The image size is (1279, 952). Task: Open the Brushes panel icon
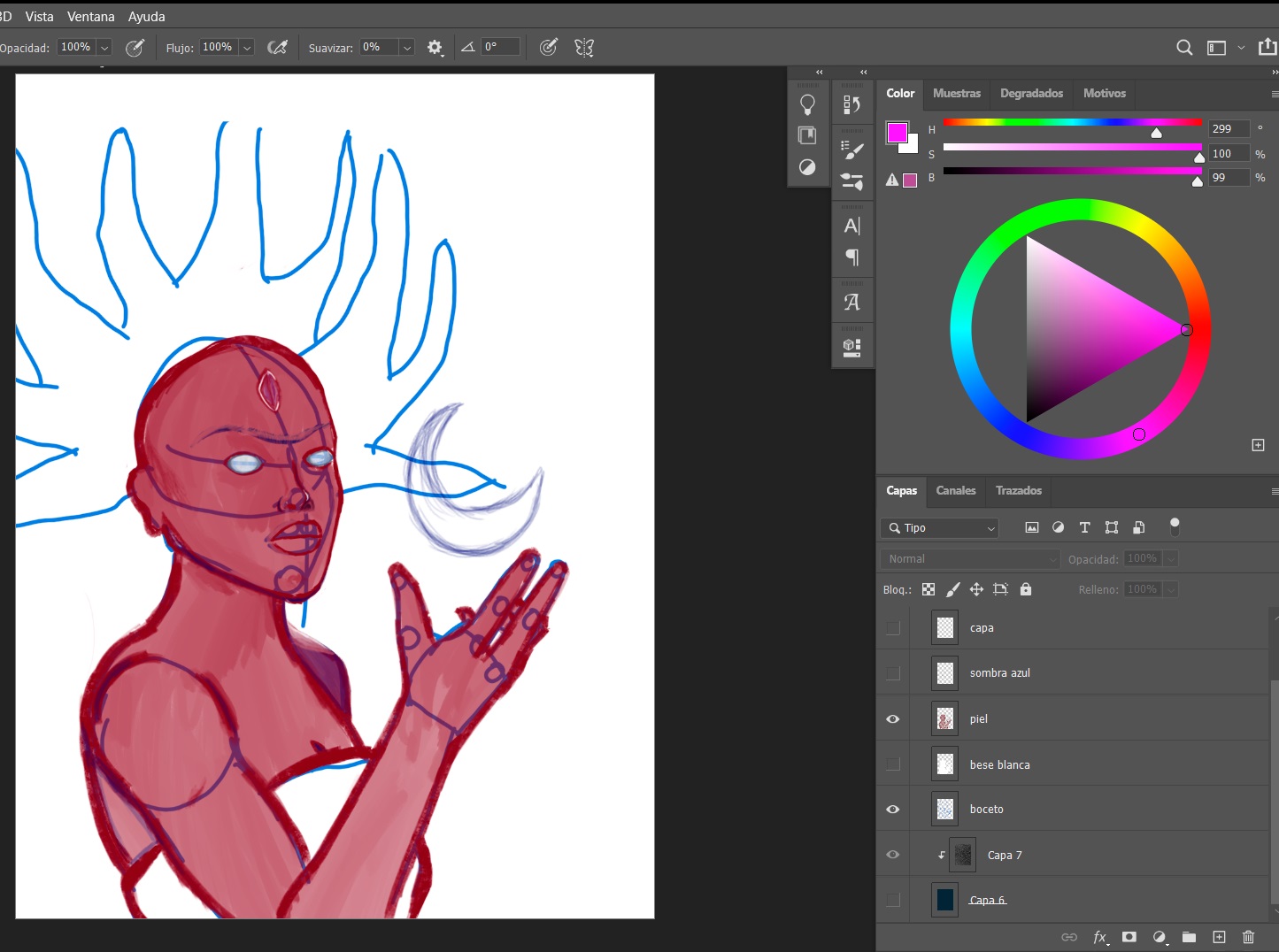852,181
